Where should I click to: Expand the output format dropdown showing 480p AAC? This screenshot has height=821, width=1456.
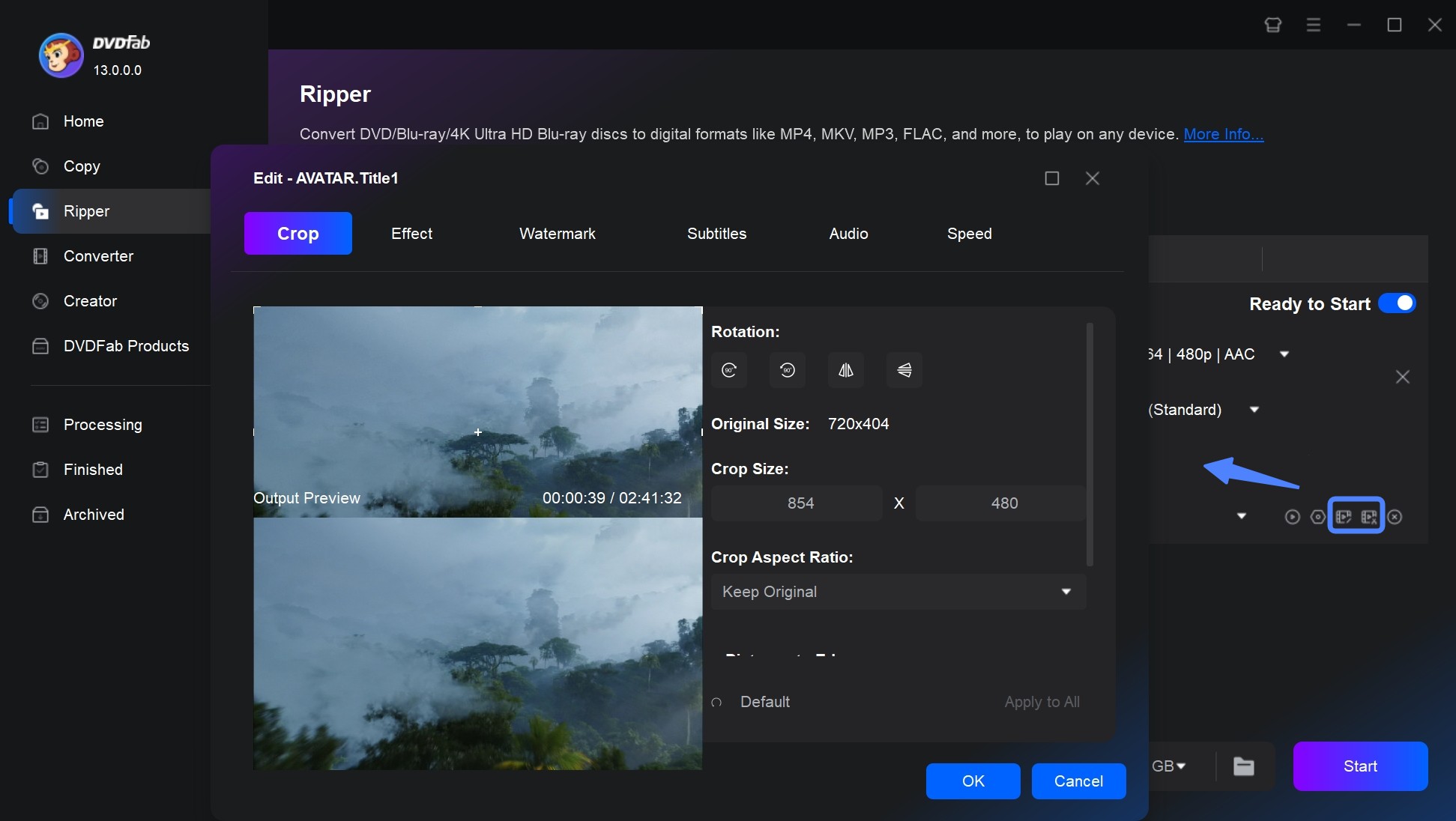coord(1285,354)
